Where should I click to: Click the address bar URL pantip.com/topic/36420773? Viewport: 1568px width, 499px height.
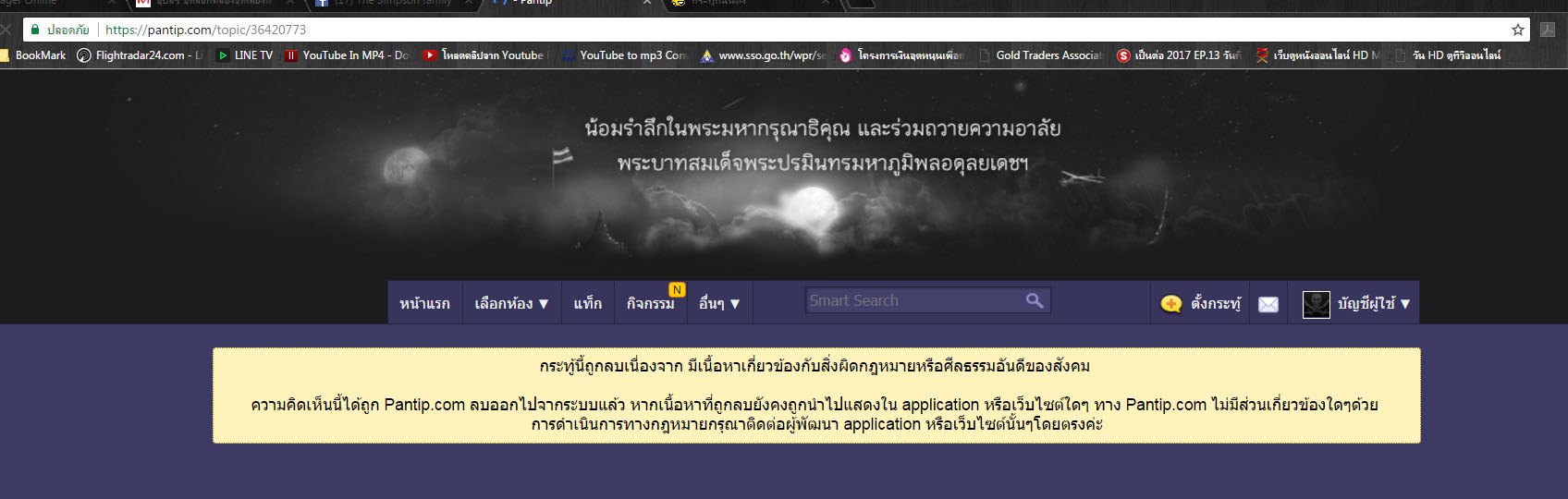point(205,30)
